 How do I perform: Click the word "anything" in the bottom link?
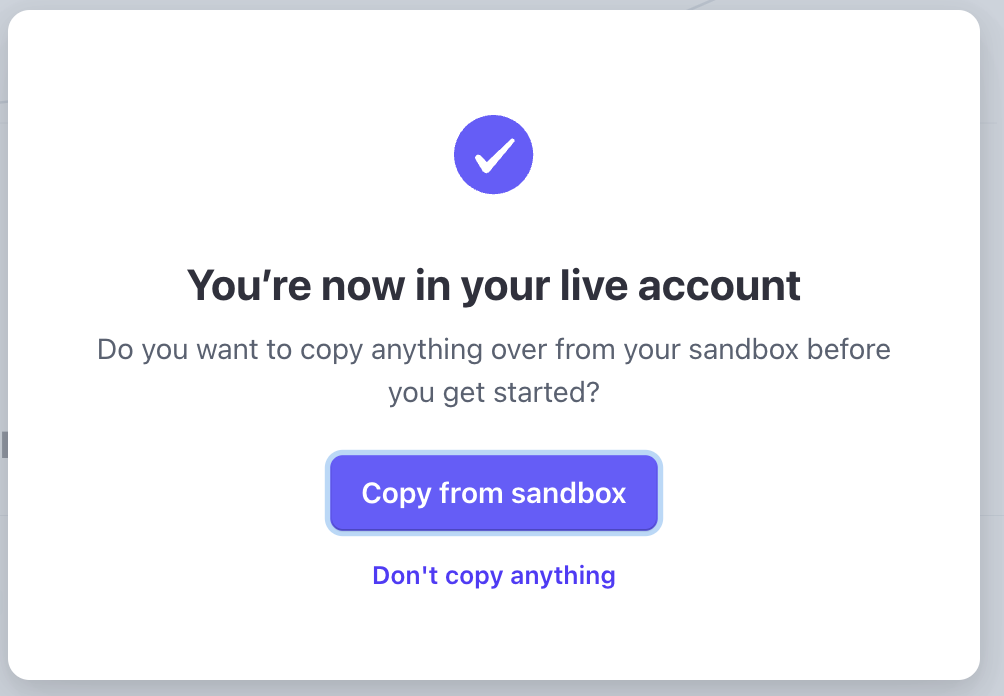click(x=563, y=576)
